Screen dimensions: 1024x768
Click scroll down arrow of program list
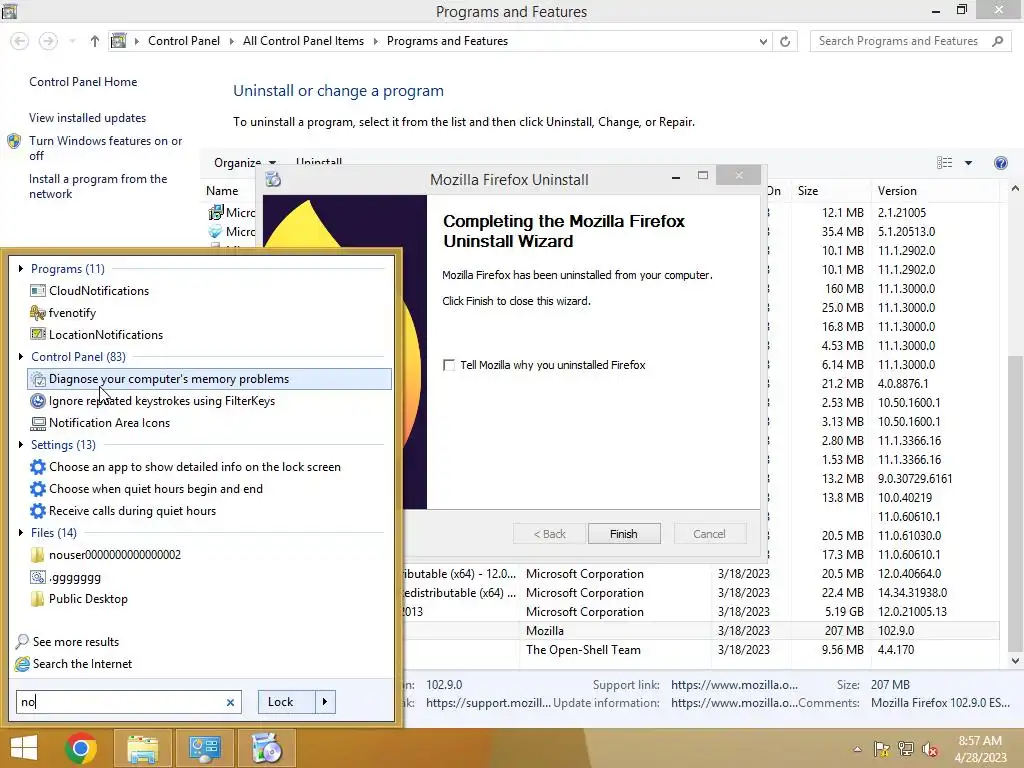click(1016, 661)
